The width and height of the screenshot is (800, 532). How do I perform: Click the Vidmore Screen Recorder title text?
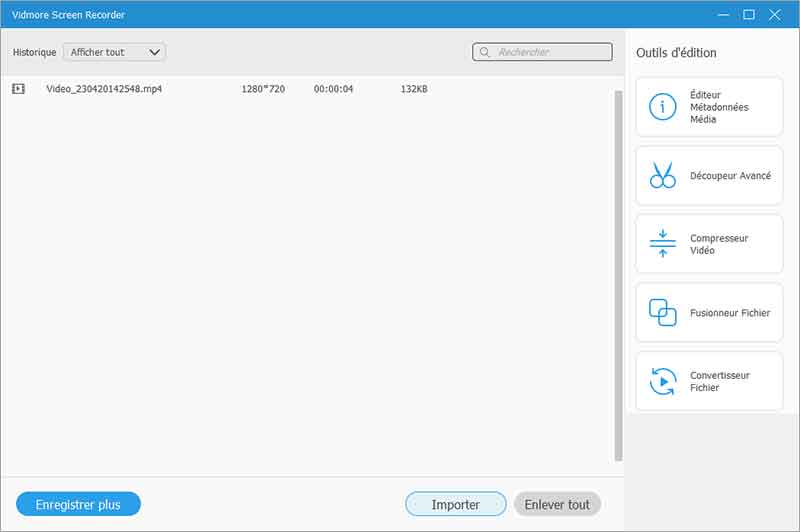(x=68, y=15)
